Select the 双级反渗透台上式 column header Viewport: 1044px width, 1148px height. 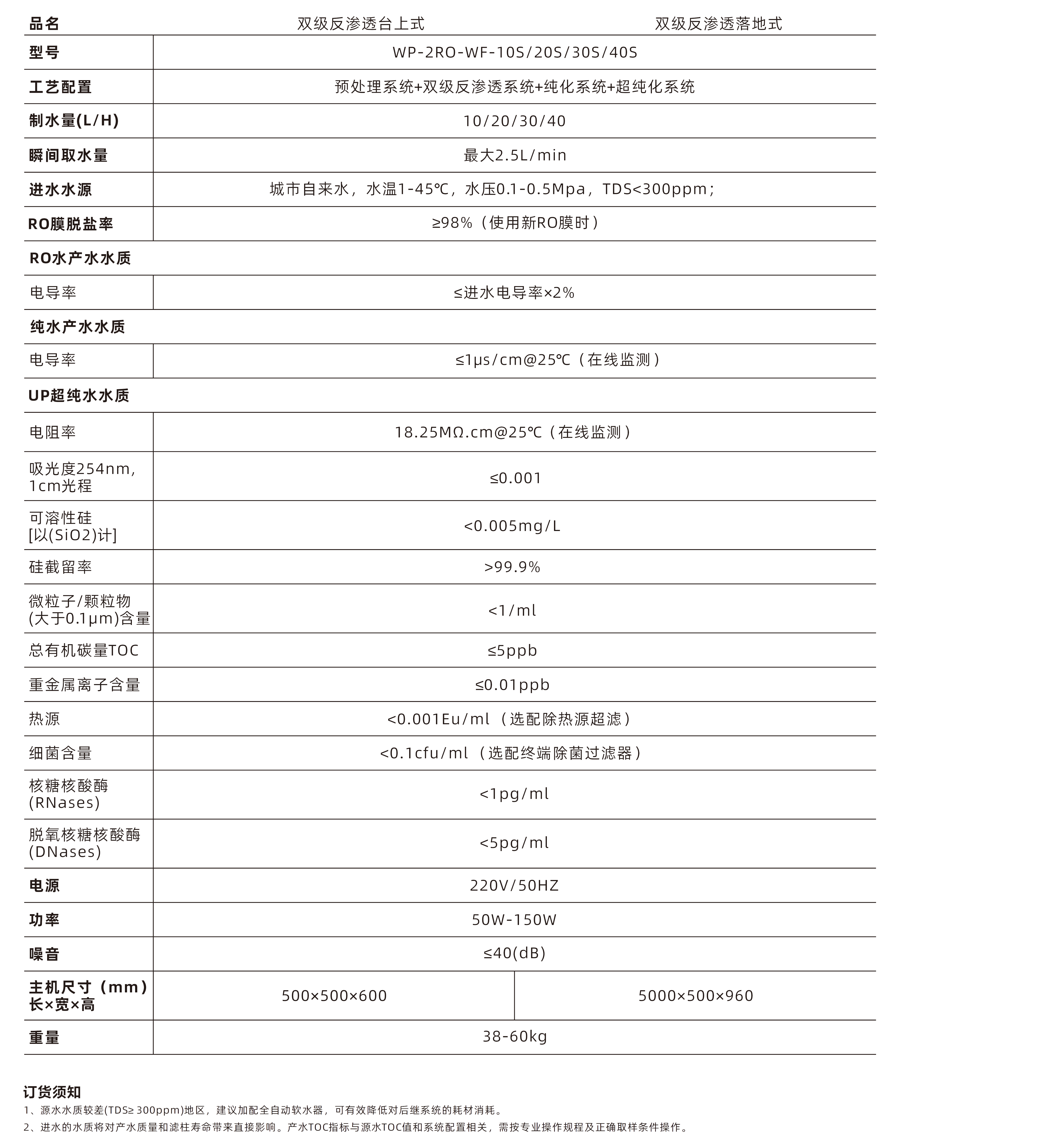point(361,23)
